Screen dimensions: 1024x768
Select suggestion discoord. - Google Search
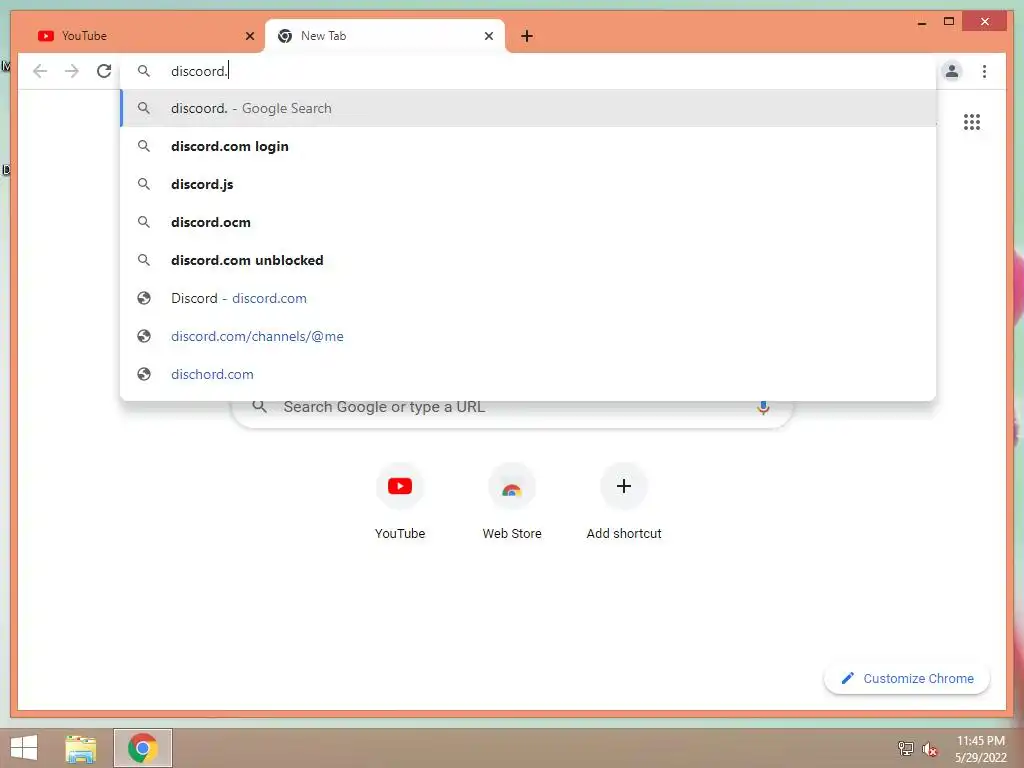[528, 108]
